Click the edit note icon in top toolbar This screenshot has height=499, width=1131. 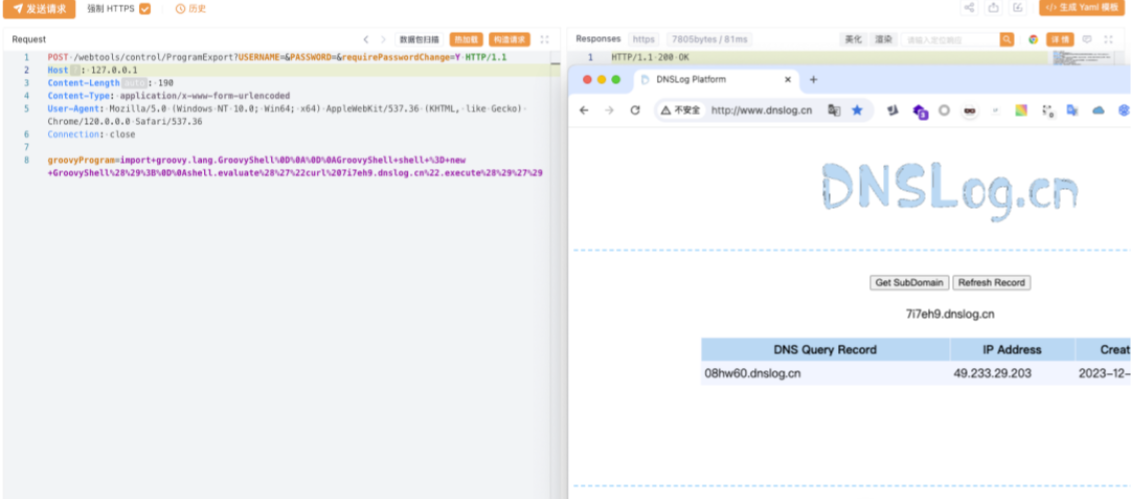1018,8
